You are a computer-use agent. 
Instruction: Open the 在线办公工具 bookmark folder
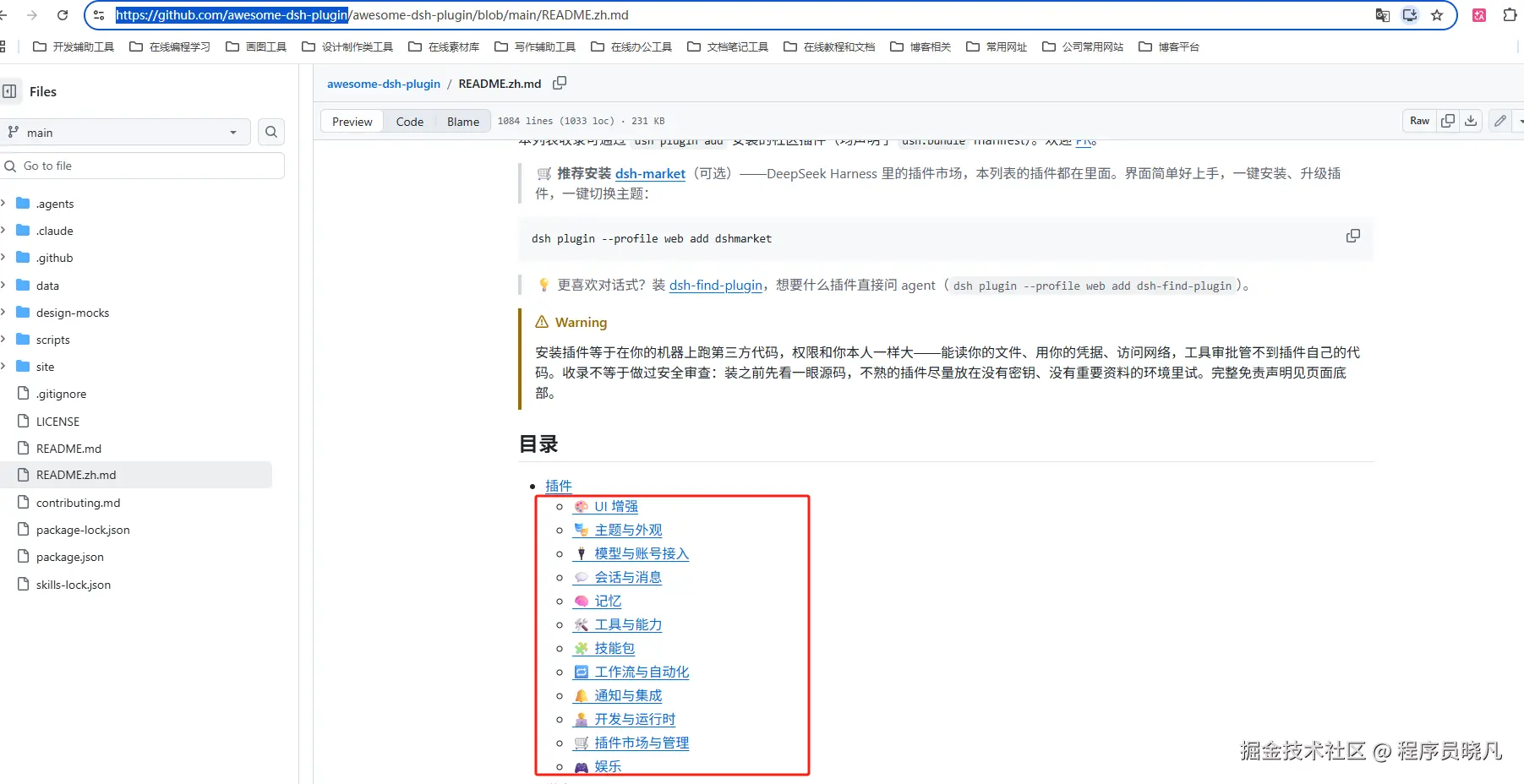(631, 46)
